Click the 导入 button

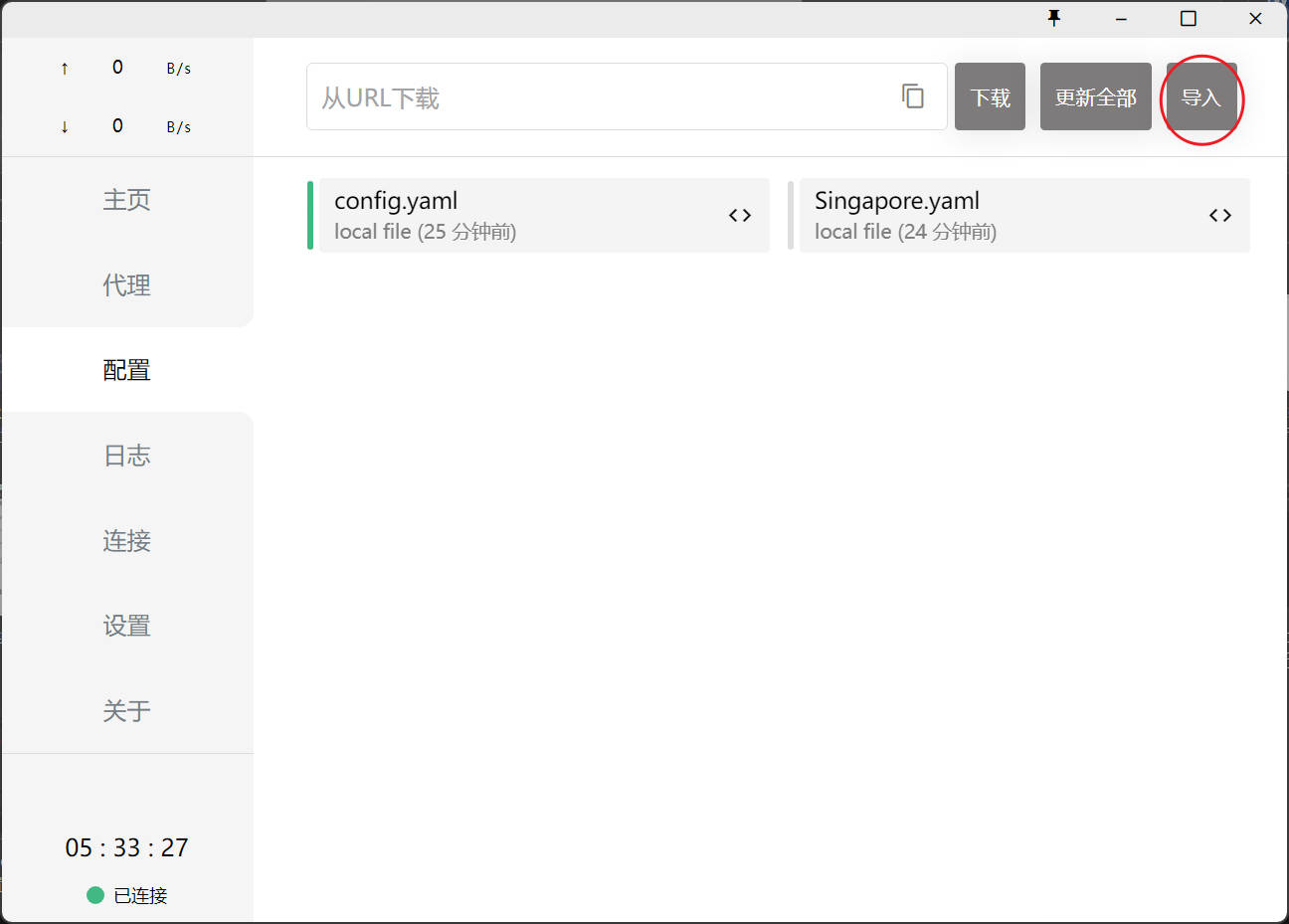pyautogui.click(x=1200, y=97)
